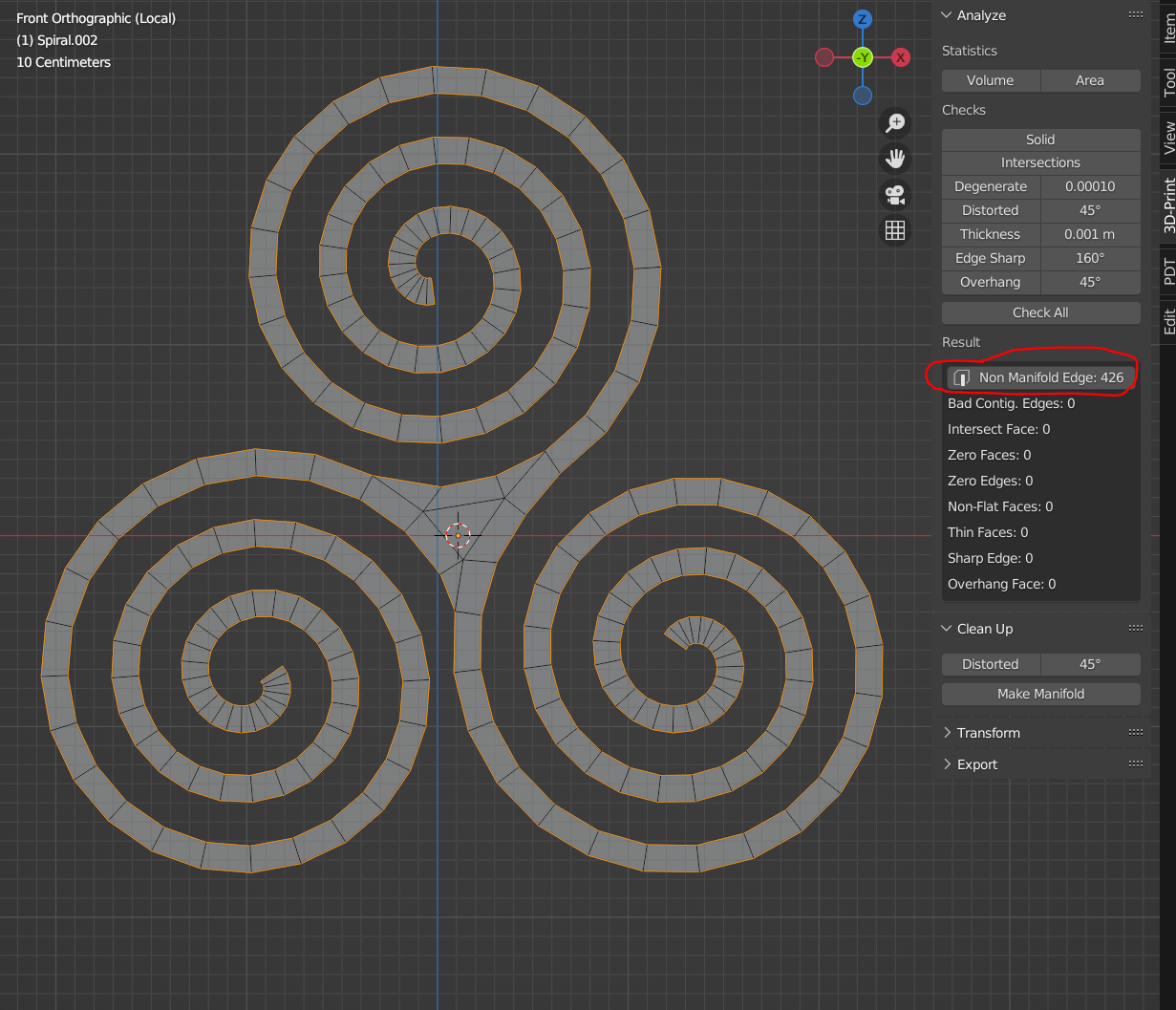Click the Analyze panel options dots icon
Viewport: 1176px width, 1010px height.
[x=1135, y=14]
